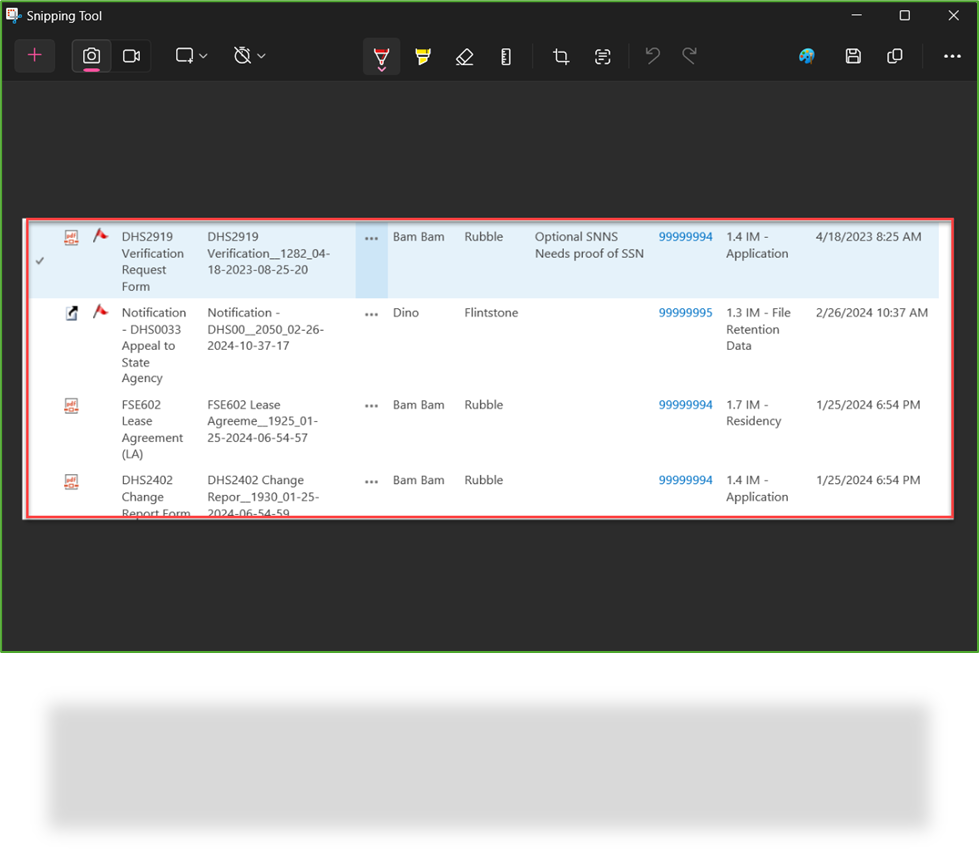Screen dimensions: 979x854
Task: Undo the last edit
Action: 652,56
